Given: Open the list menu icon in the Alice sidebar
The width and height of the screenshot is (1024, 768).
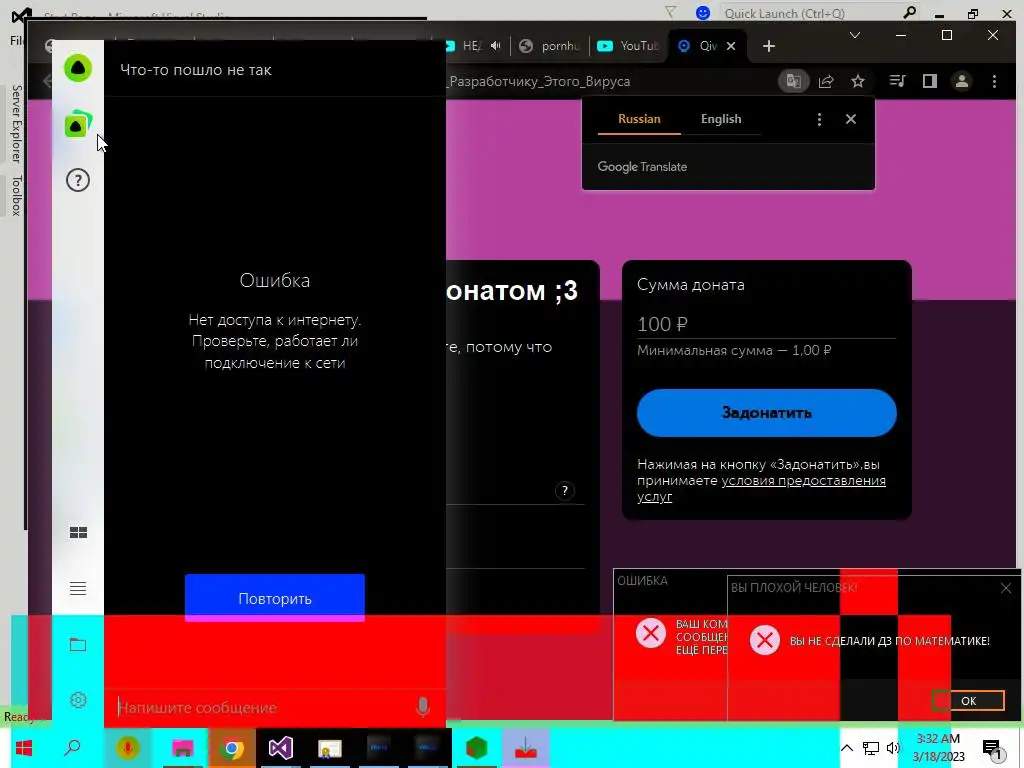Looking at the screenshot, I should [78, 588].
